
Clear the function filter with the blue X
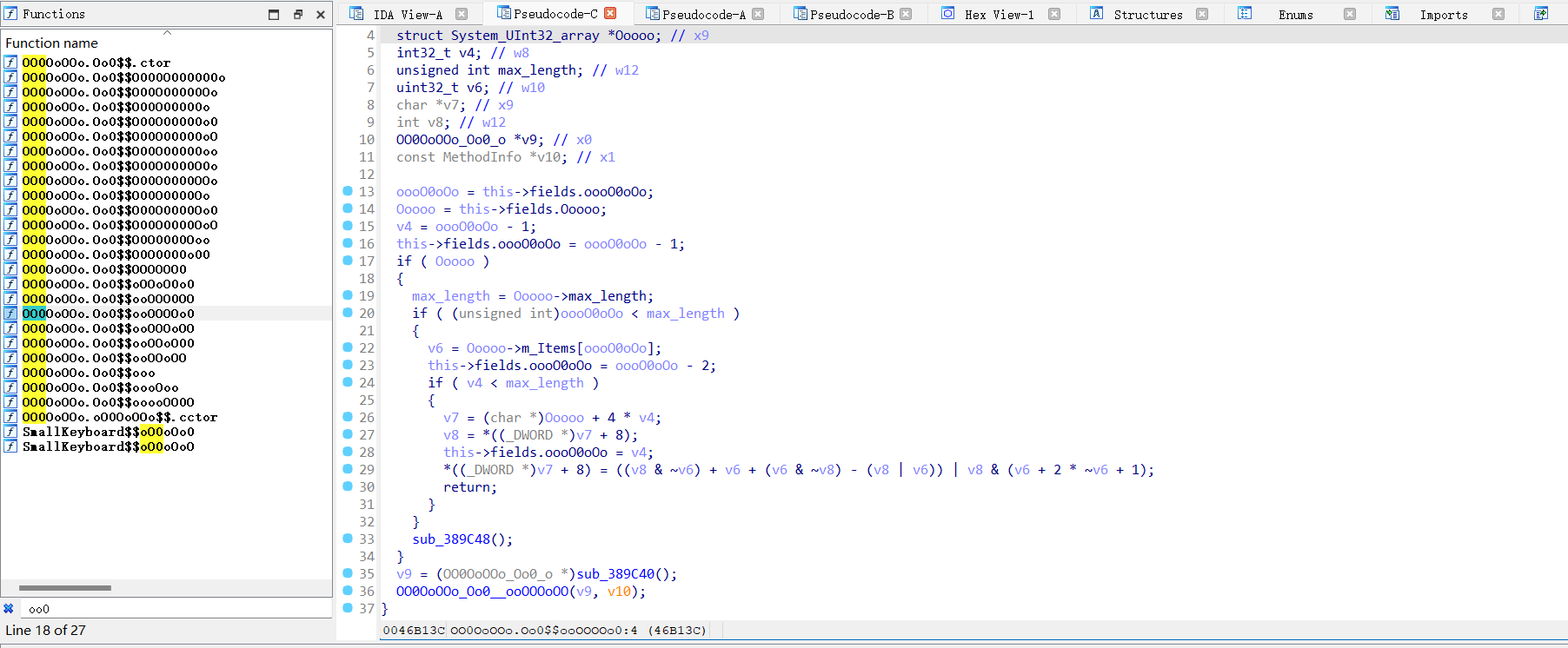click(x=9, y=609)
